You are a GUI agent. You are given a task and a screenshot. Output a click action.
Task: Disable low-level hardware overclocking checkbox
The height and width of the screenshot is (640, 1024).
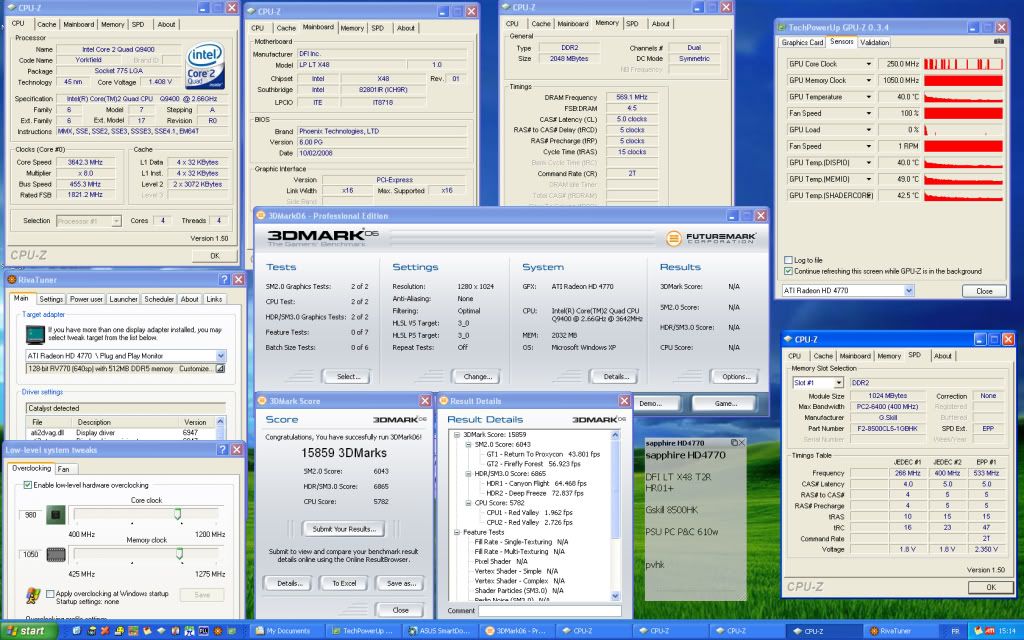point(27,484)
